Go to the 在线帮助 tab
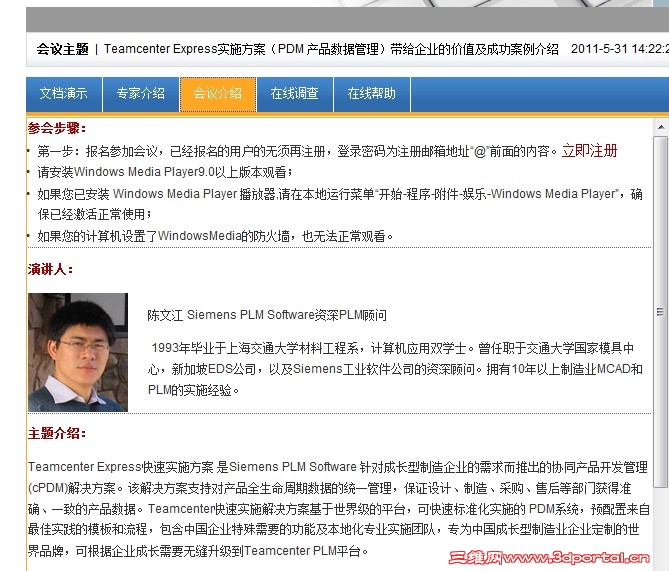The image size is (669, 571). coord(372,94)
